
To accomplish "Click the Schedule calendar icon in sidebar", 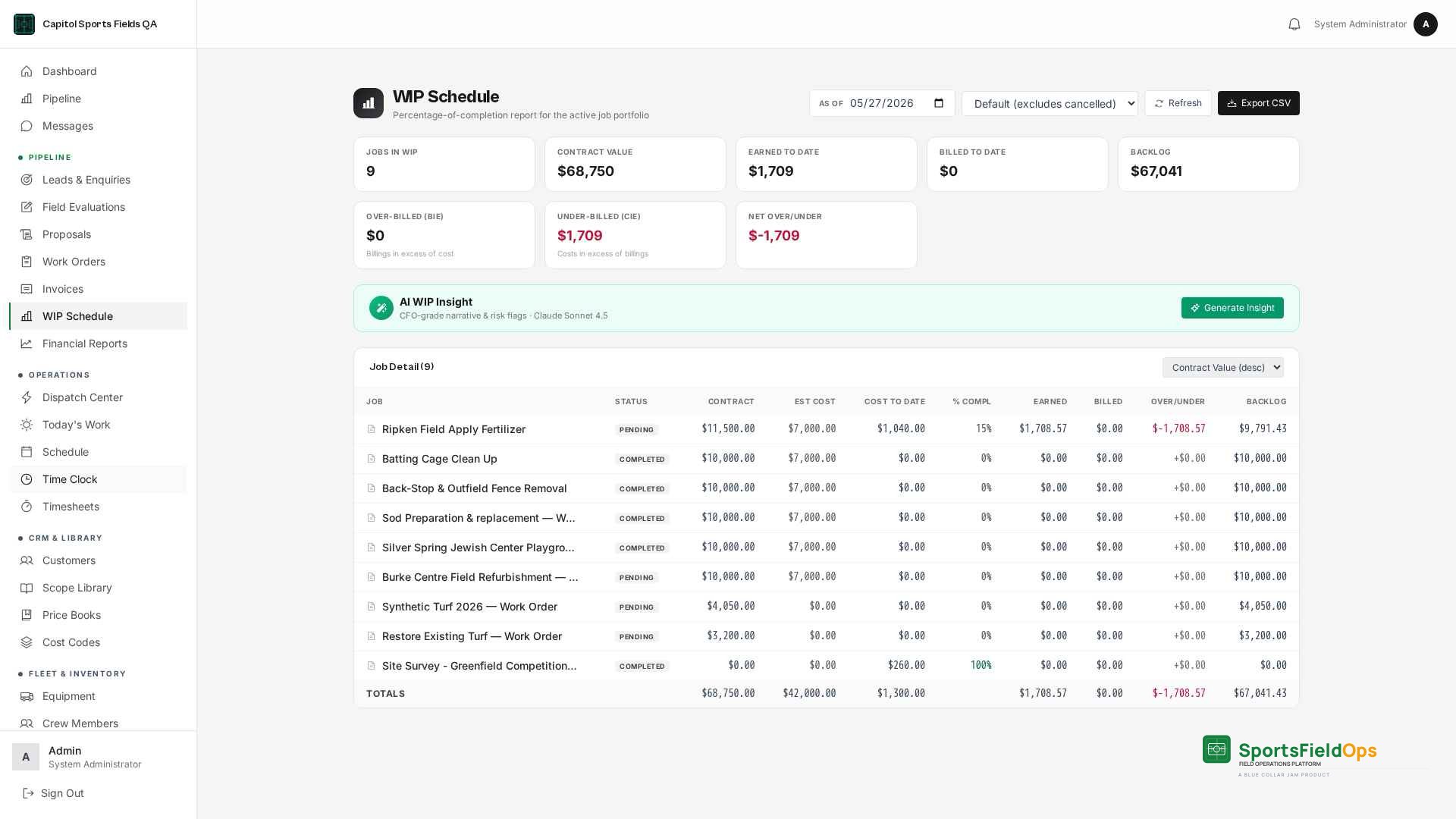I will tap(27, 452).
